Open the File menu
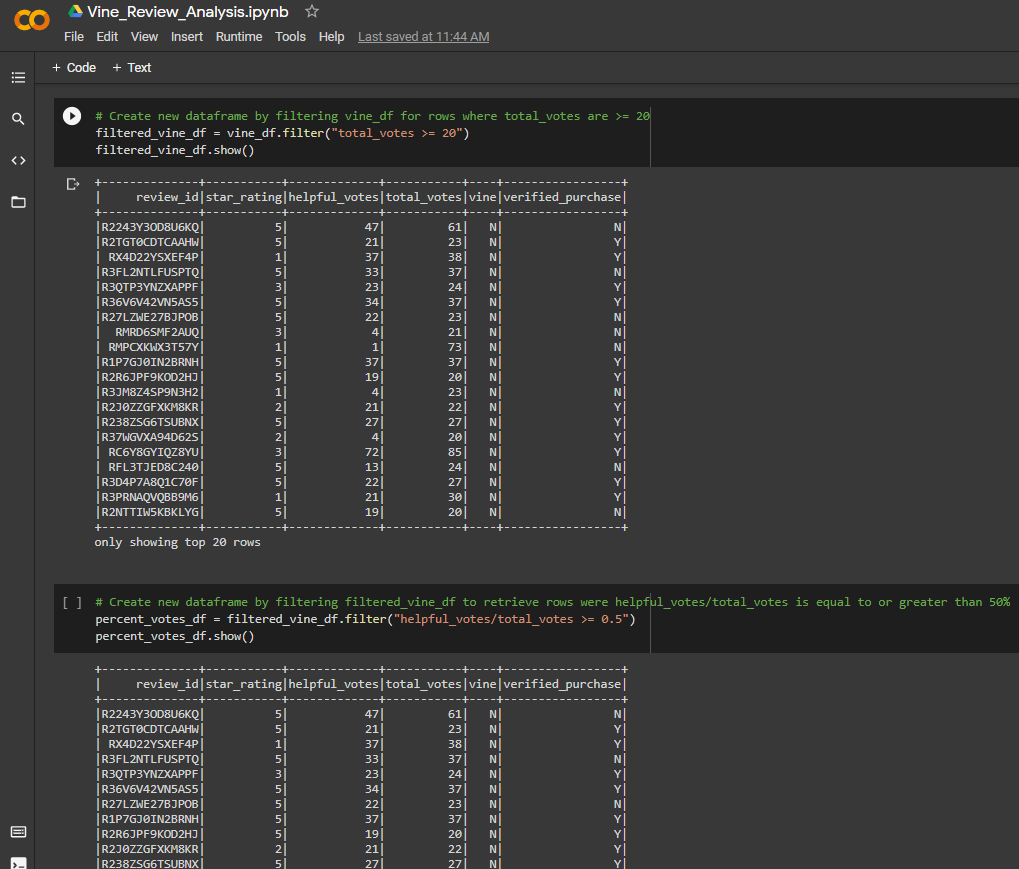This screenshot has width=1019, height=869. click(73, 36)
